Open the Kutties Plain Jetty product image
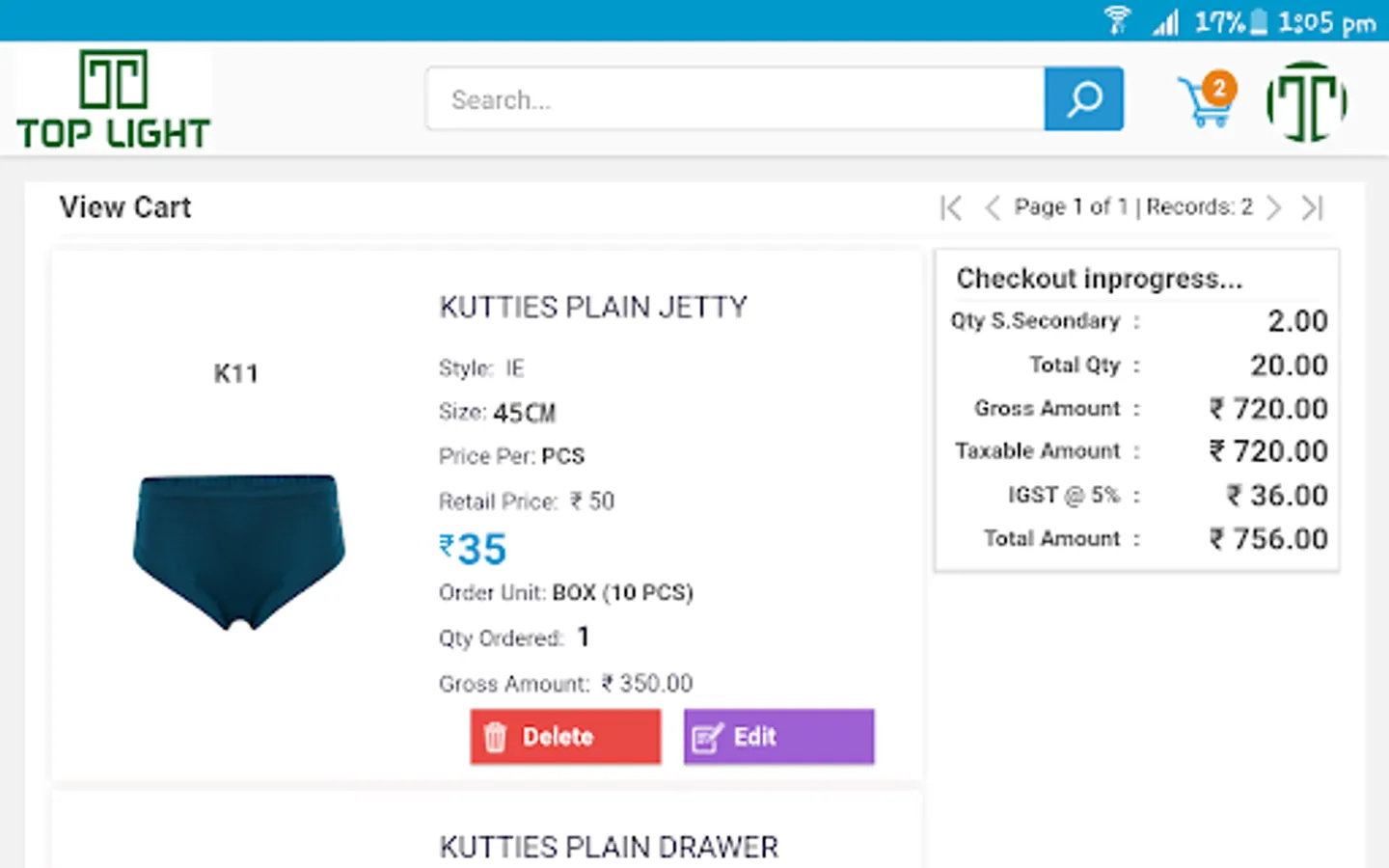The image size is (1389, 868). point(238,550)
